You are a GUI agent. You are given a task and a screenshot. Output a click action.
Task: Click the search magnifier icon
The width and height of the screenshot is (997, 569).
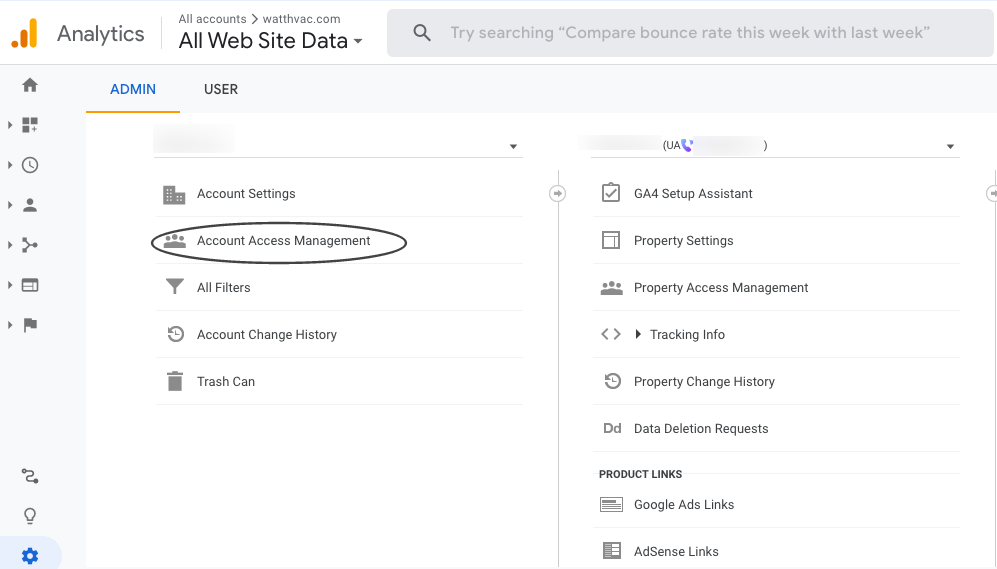coord(422,32)
